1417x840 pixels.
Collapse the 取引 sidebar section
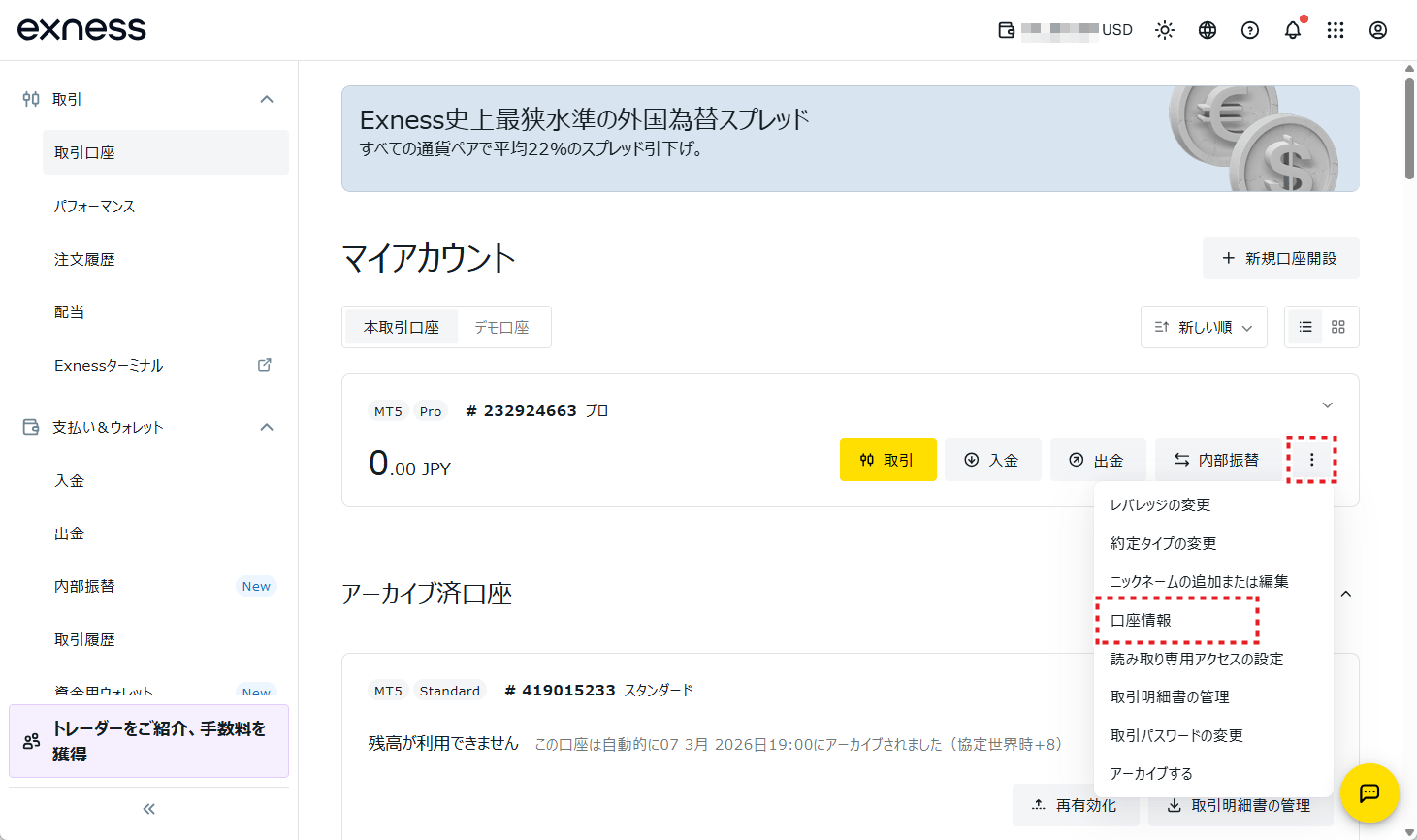click(x=267, y=99)
